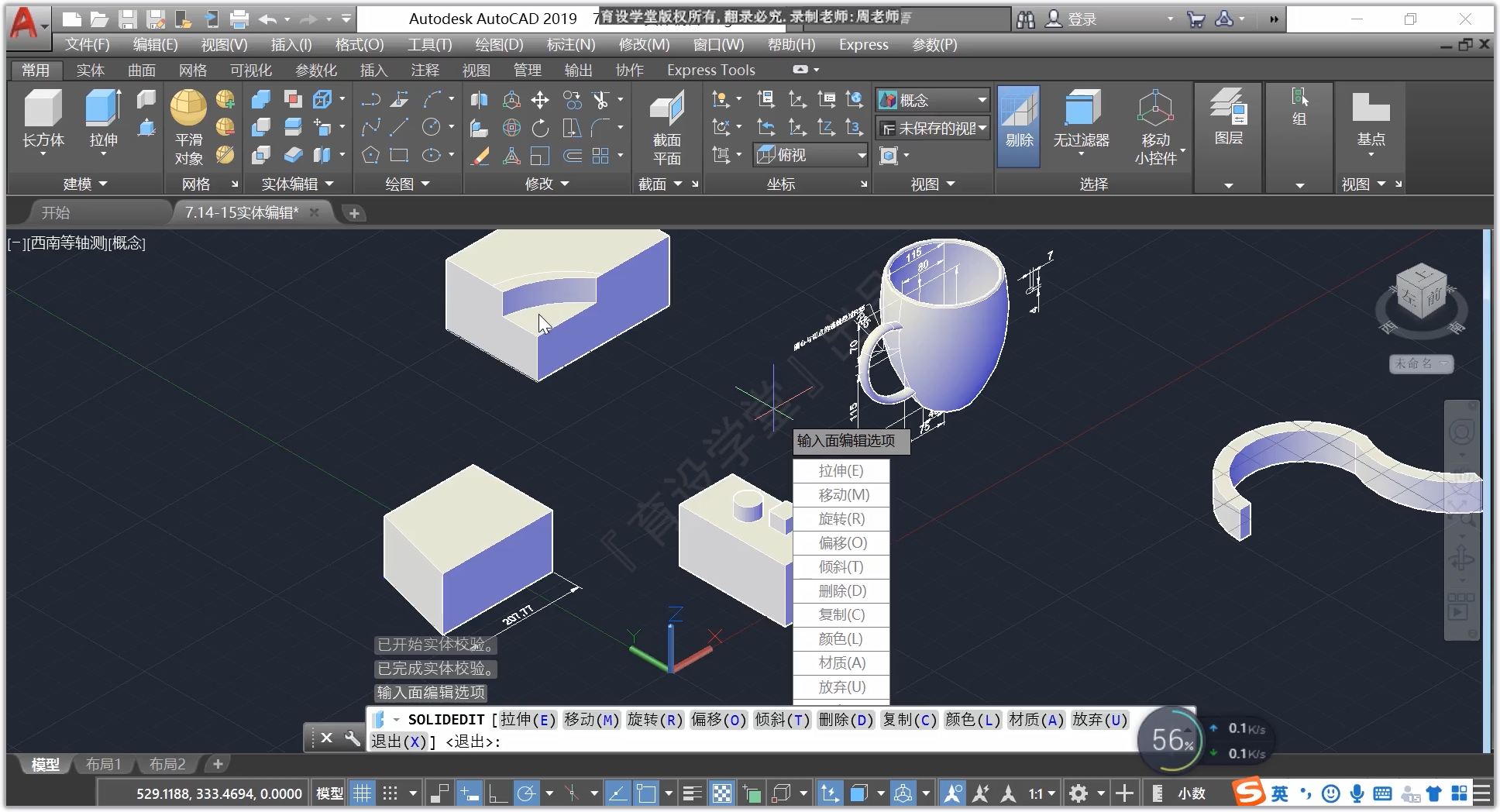Toggle annotation visibility icon in status bar
Screen dimensions: 1500x812
[953, 793]
